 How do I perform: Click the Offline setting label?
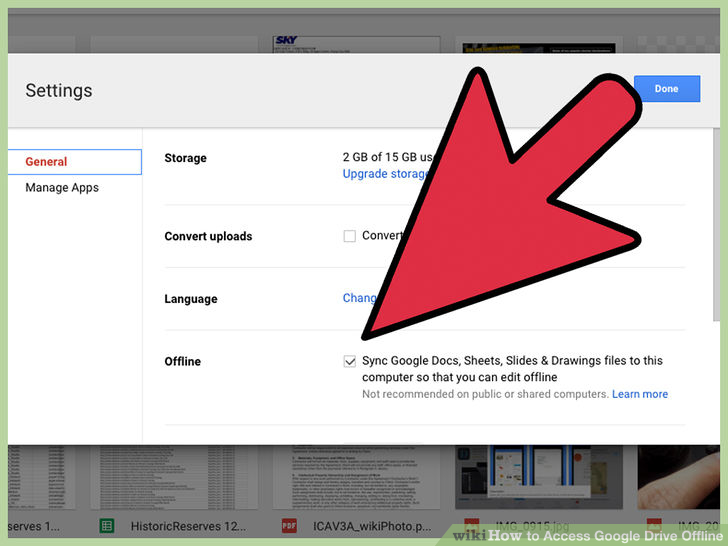click(x=182, y=361)
